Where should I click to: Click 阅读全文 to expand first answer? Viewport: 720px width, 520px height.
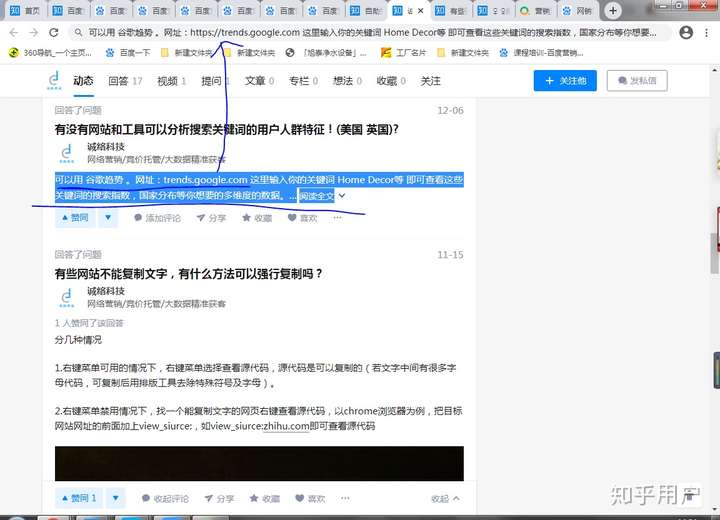click(x=317, y=196)
